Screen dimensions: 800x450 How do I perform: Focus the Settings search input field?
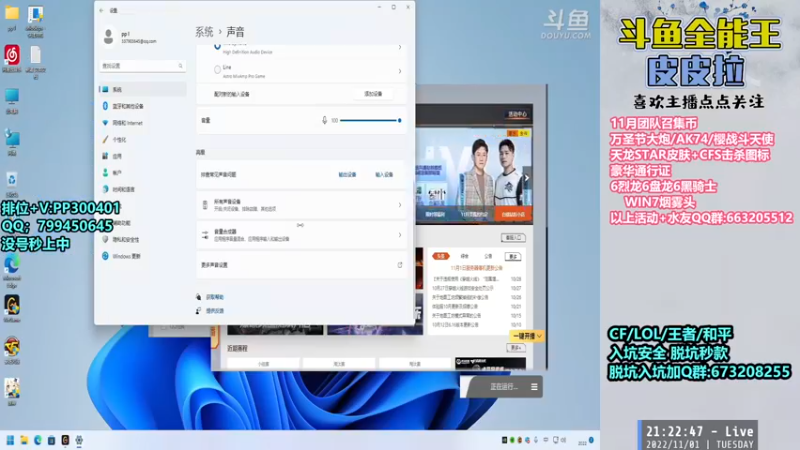[x=142, y=66]
